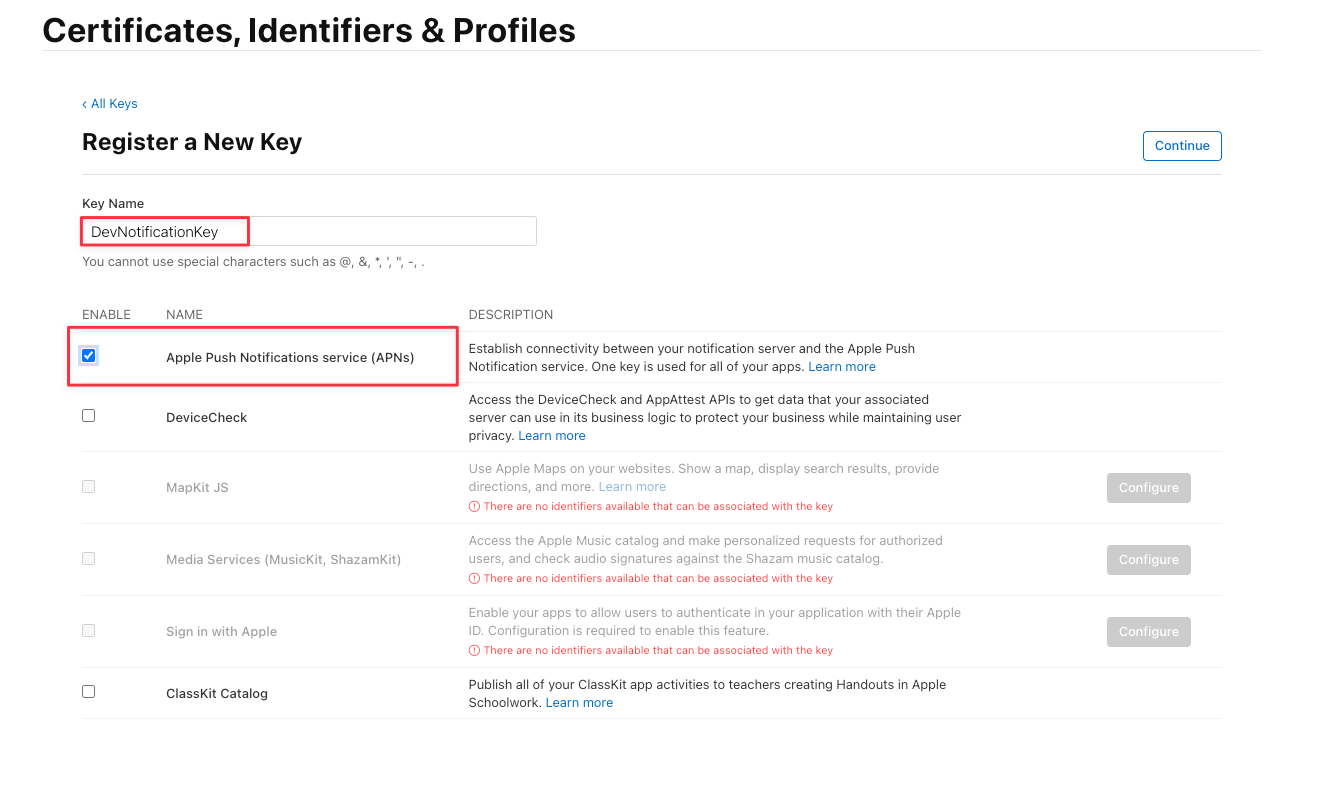This screenshot has width=1329, height=798.
Task: Open Learn more link for MapKit JS
Action: (x=632, y=487)
